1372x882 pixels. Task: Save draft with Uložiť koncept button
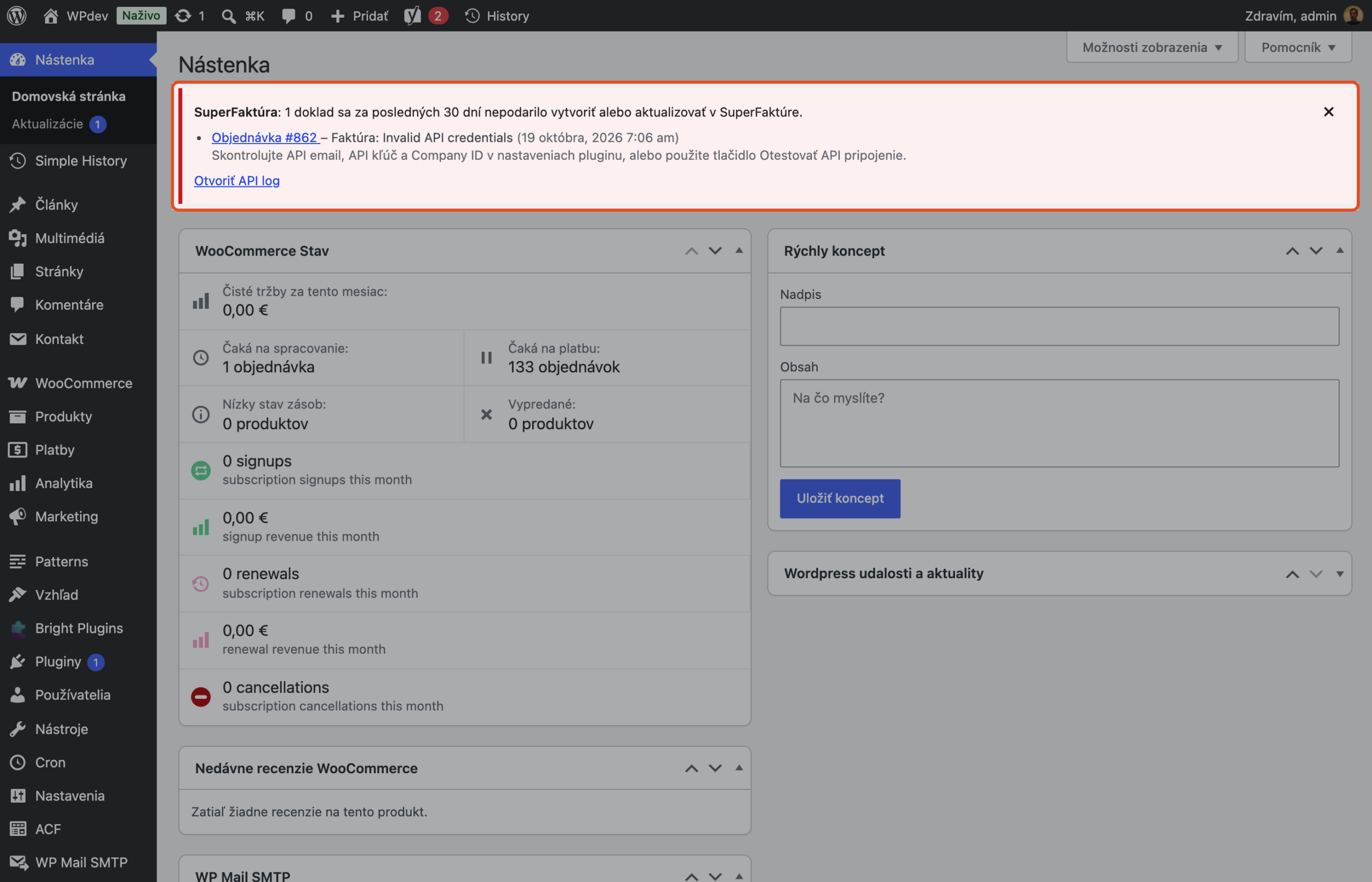840,498
